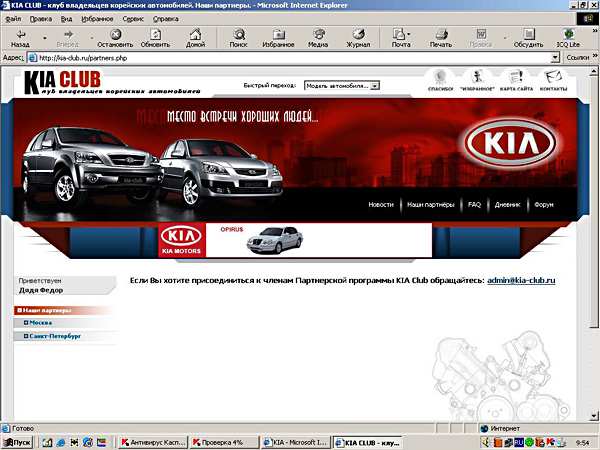The width and height of the screenshot is (600, 450).
Task: Open Favorites (Избранное) toolbar icon
Action: pyautogui.click(x=277, y=38)
